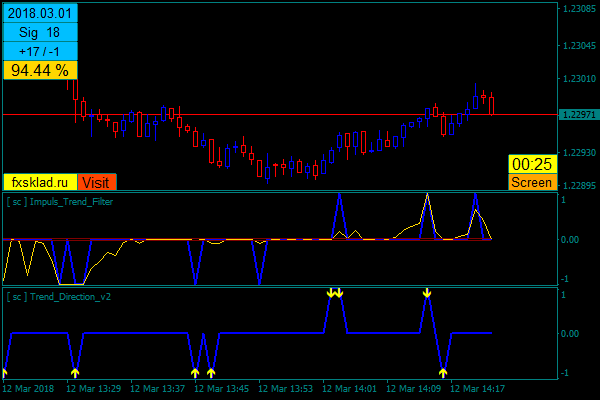The width and height of the screenshot is (600, 400).
Task: Click the 12 Mar 13:29 time label
Action: coord(94,389)
